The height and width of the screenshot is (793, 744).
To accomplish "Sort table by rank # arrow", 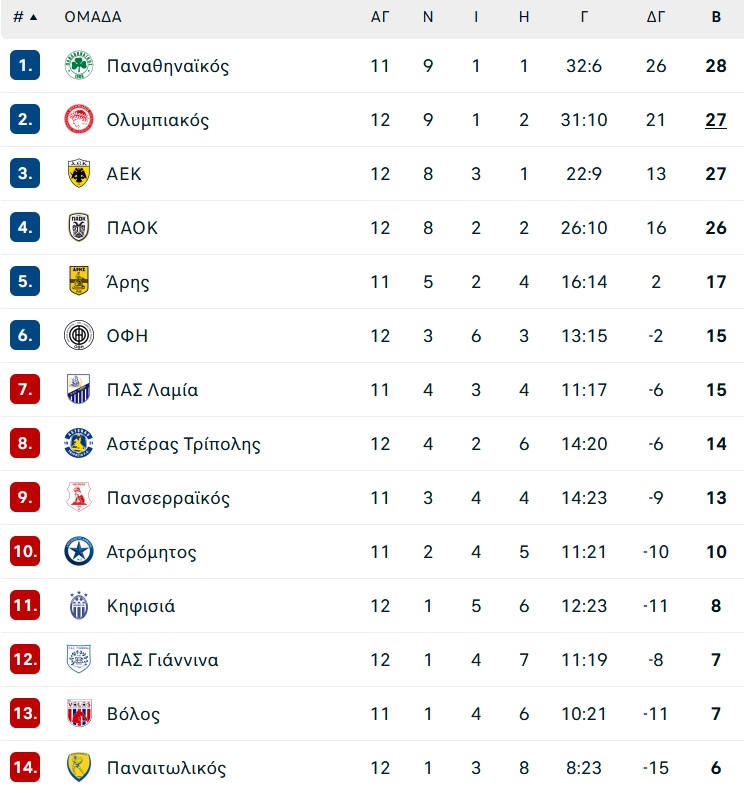I will (x=25, y=17).
